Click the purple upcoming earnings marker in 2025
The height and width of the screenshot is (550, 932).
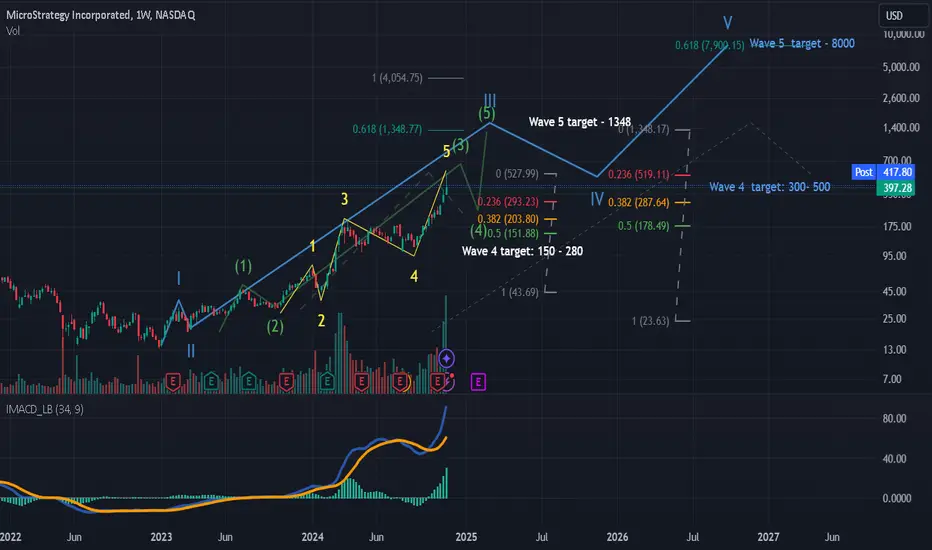pos(478,382)
